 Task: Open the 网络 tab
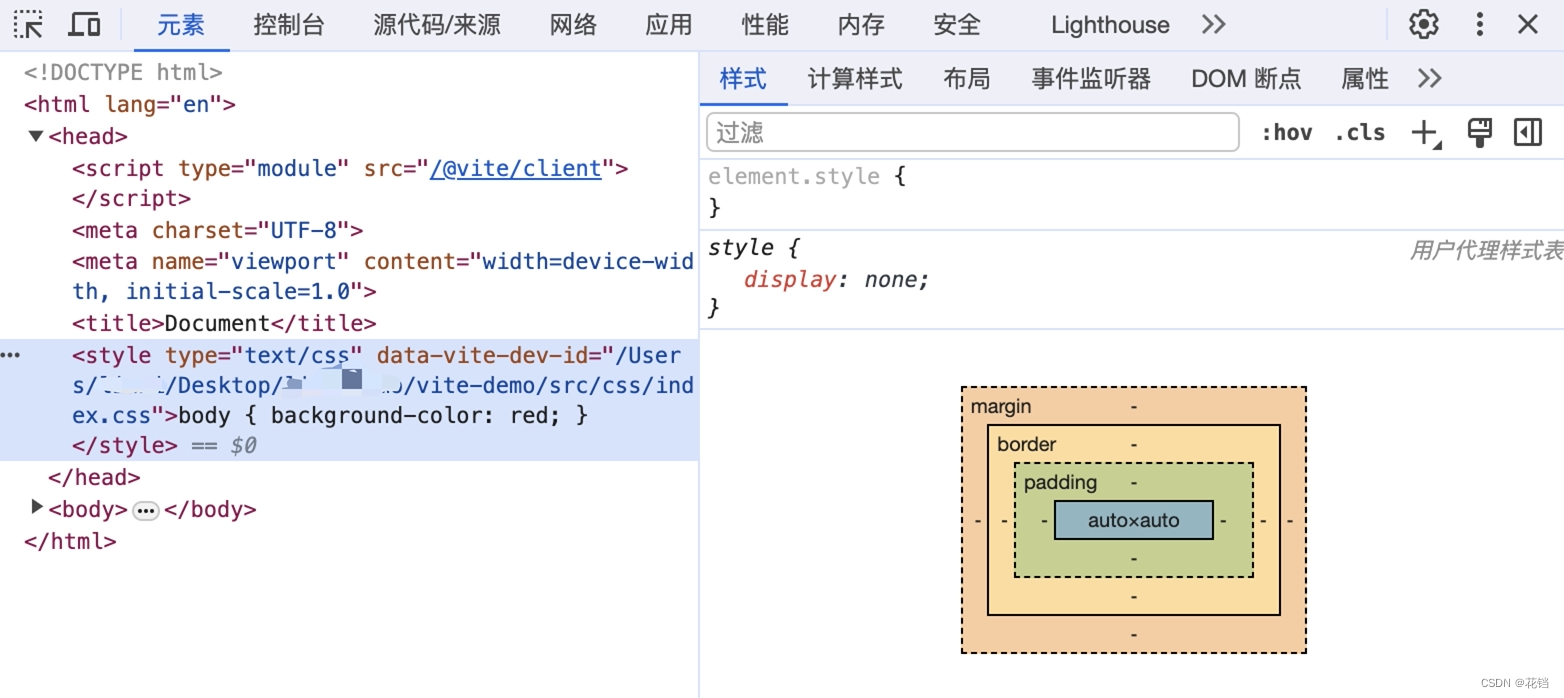pos(573,25)
